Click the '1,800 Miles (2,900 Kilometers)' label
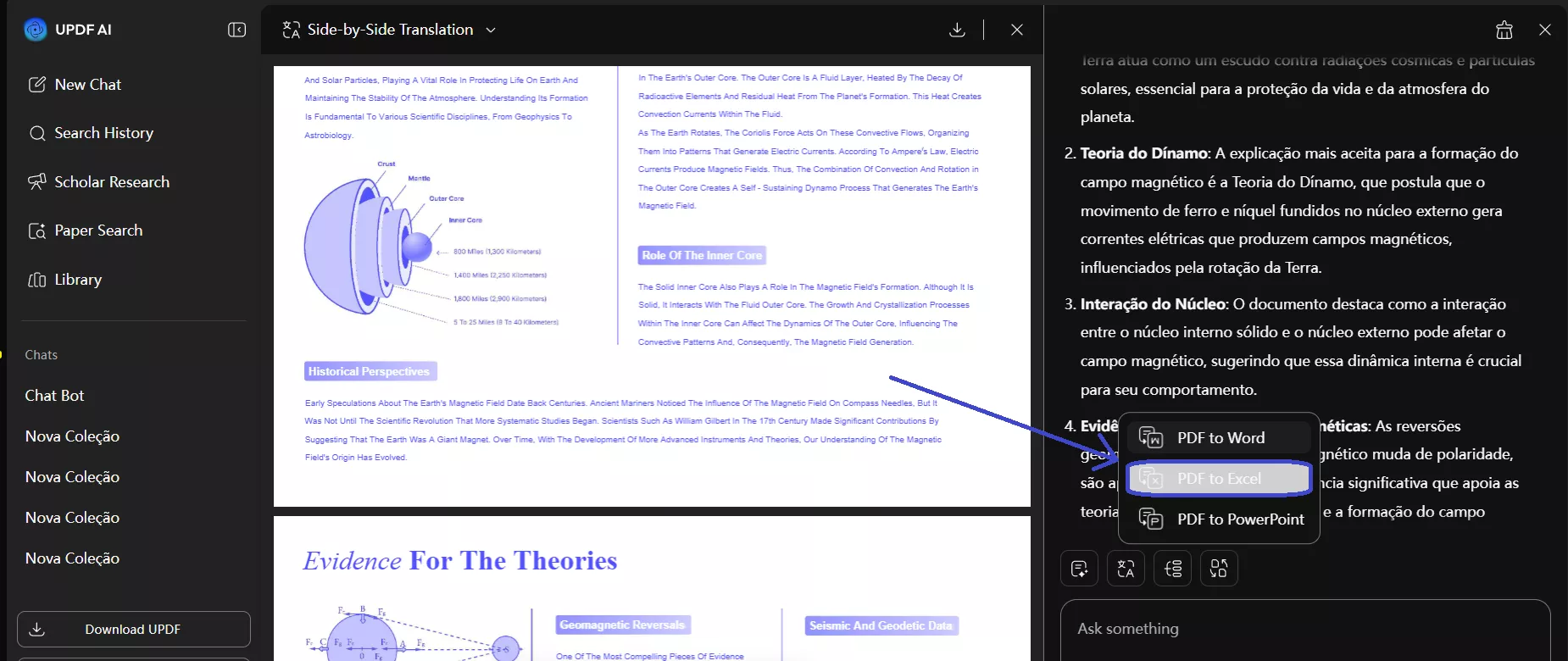Image resolution: width=1568 pixels, height=661 pixels. [x=500, y=299]
